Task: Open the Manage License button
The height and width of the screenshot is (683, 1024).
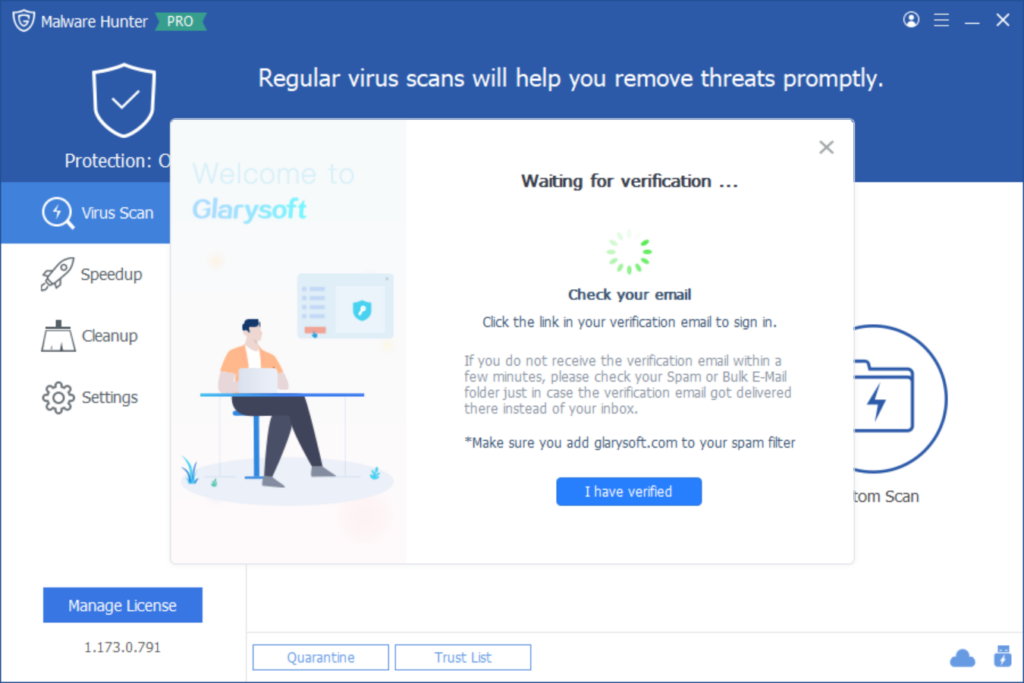Action: (123, 605)
